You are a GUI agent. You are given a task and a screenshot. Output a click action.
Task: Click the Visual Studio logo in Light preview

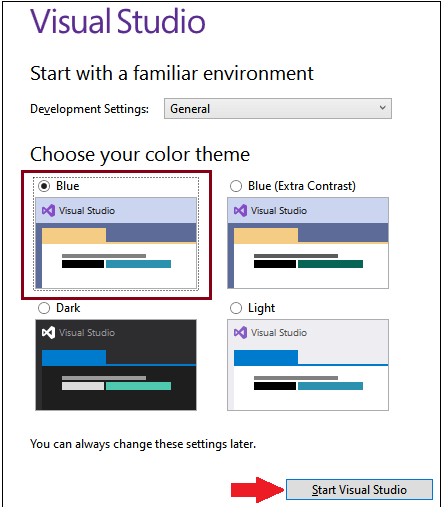240,333
